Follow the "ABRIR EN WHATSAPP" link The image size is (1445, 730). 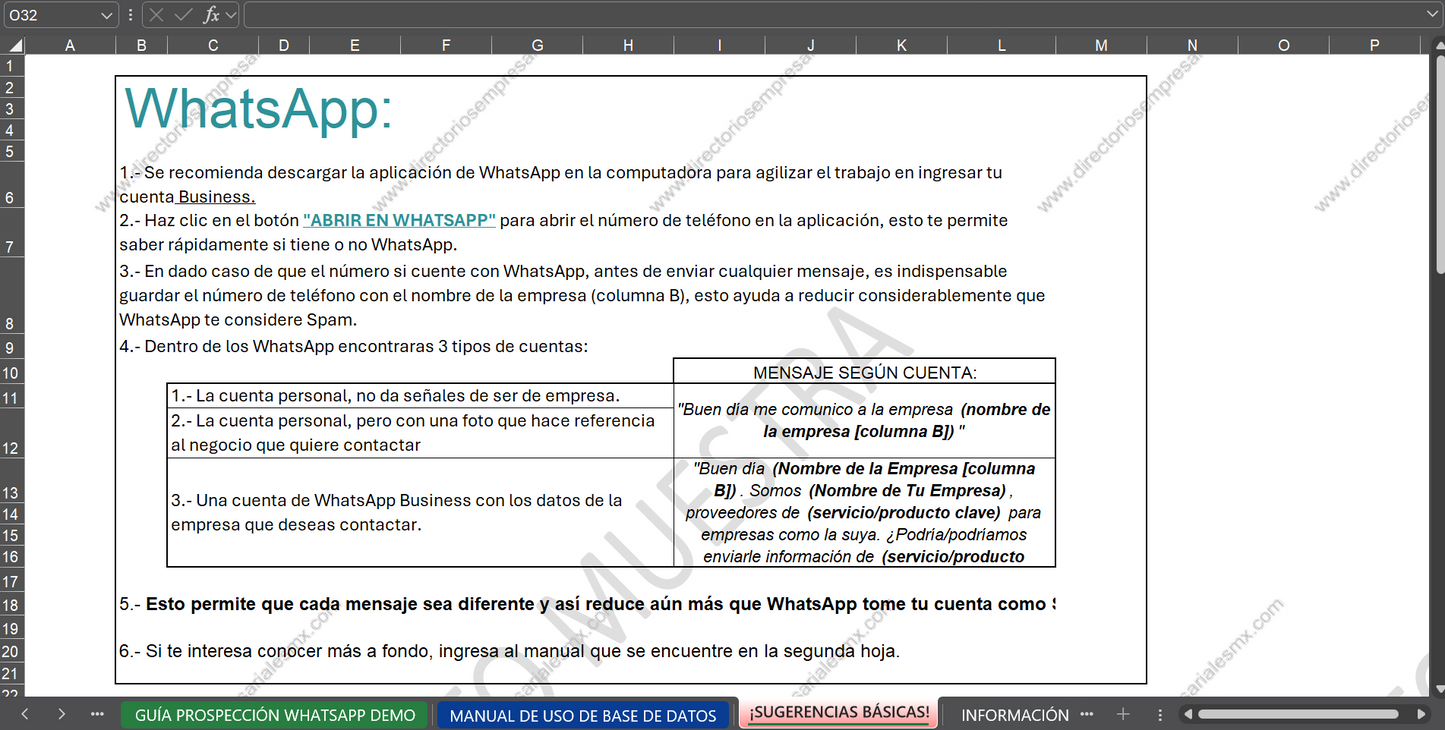pos(399,220)
